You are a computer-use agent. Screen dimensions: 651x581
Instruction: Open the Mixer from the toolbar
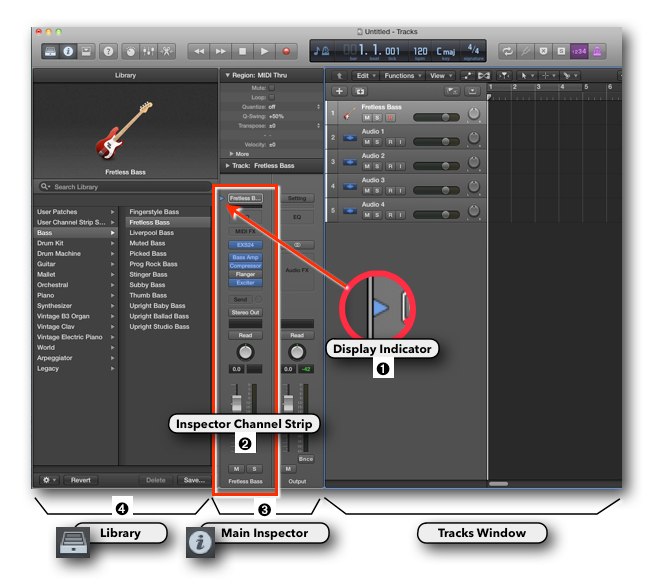click(149, 50)
